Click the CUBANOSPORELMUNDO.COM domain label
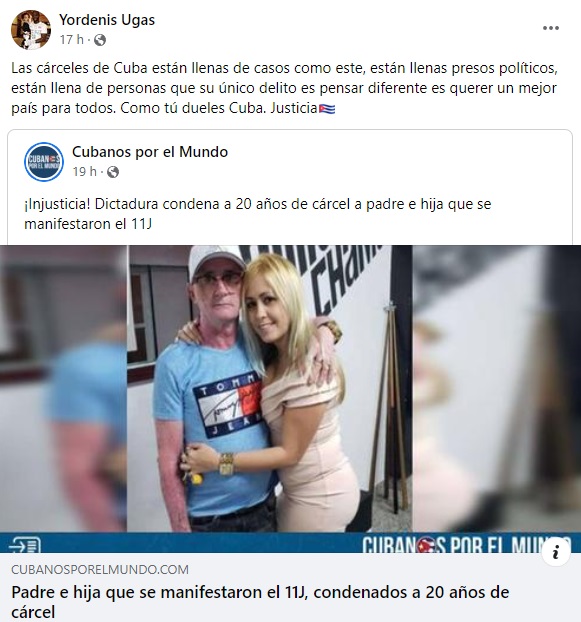 (x=100, y=570)
